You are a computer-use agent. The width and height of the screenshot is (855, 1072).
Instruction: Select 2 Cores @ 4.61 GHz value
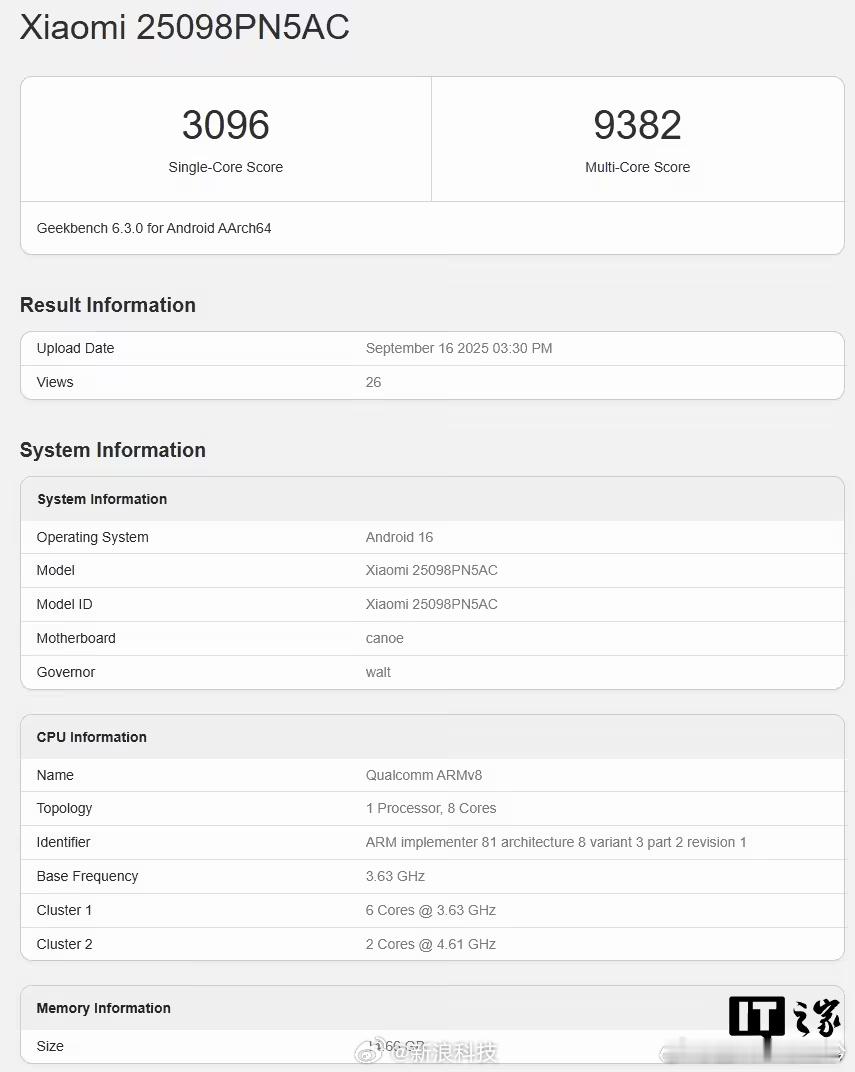pyautogui.click(x=431, y=944)
